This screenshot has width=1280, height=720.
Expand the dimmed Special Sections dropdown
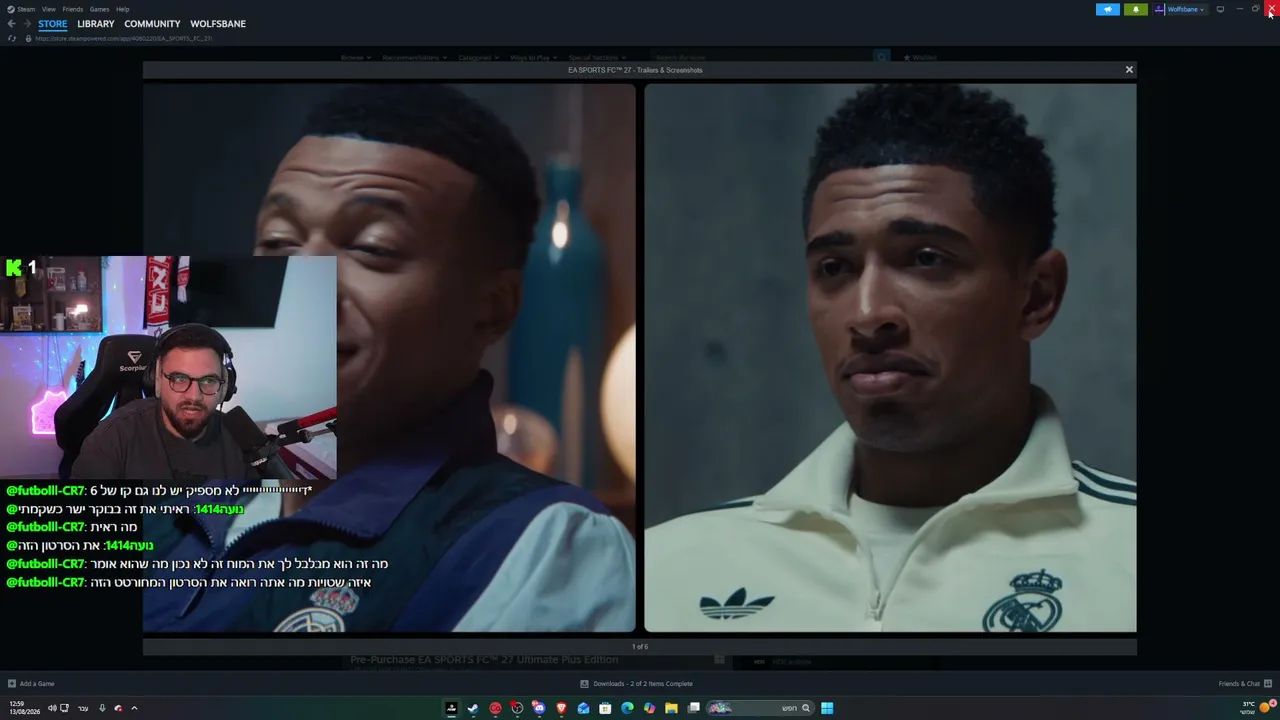597,58
